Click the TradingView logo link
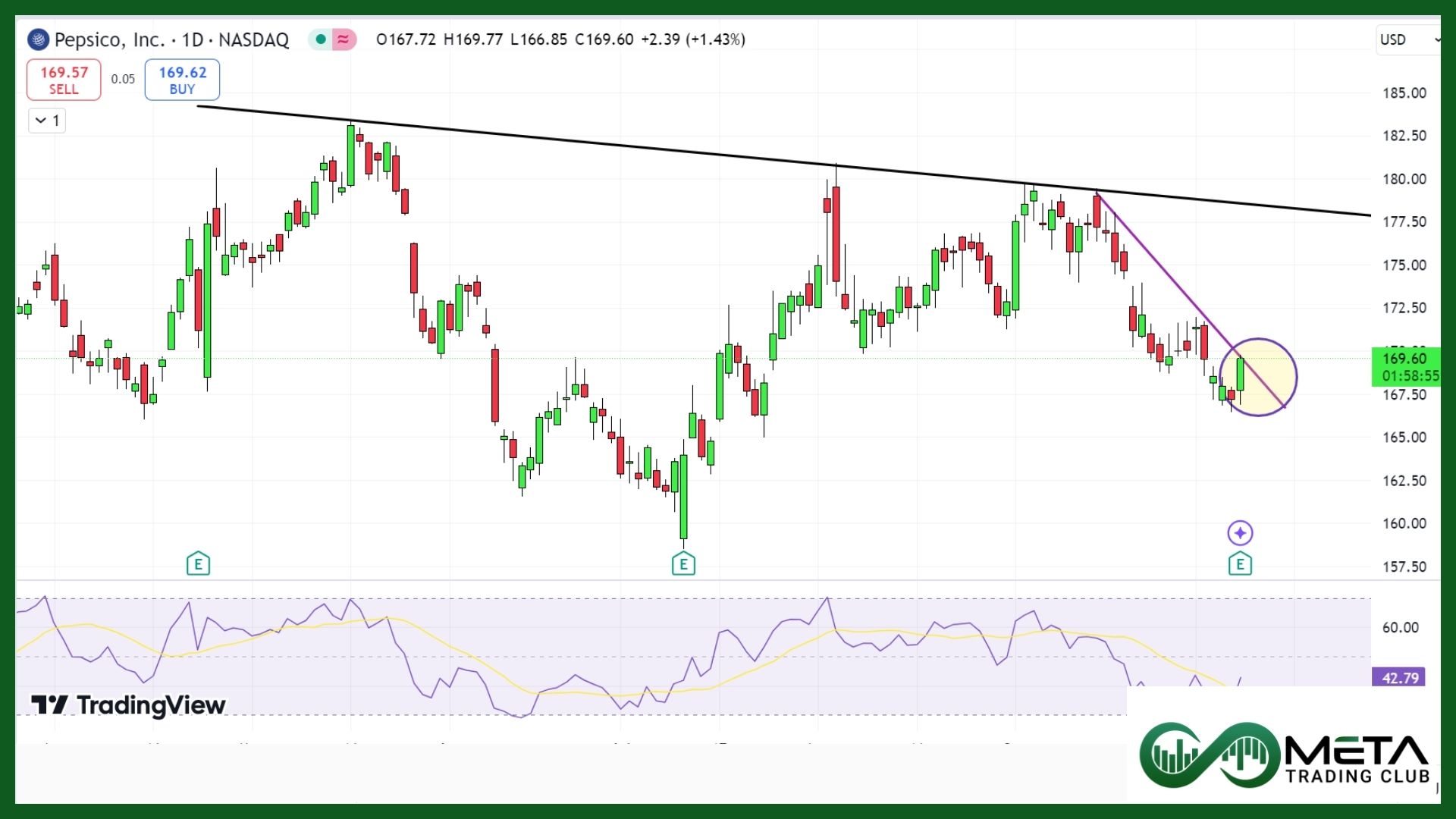Image resolution: width=1456 pixels, height=819 pixels. pyautogui.click(x=128, y=706)
